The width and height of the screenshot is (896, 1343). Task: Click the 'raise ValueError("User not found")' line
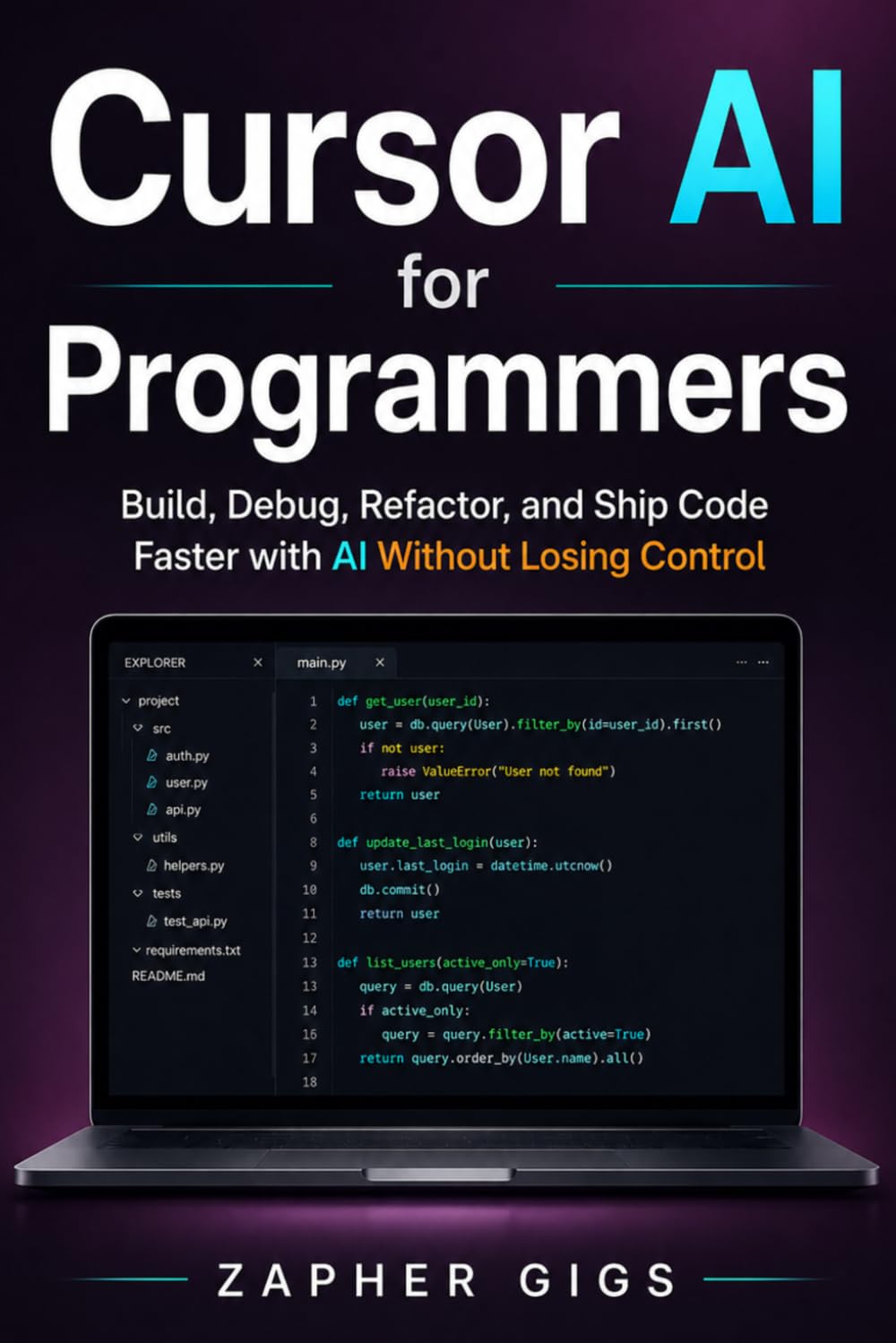click(x=498, y=771)
